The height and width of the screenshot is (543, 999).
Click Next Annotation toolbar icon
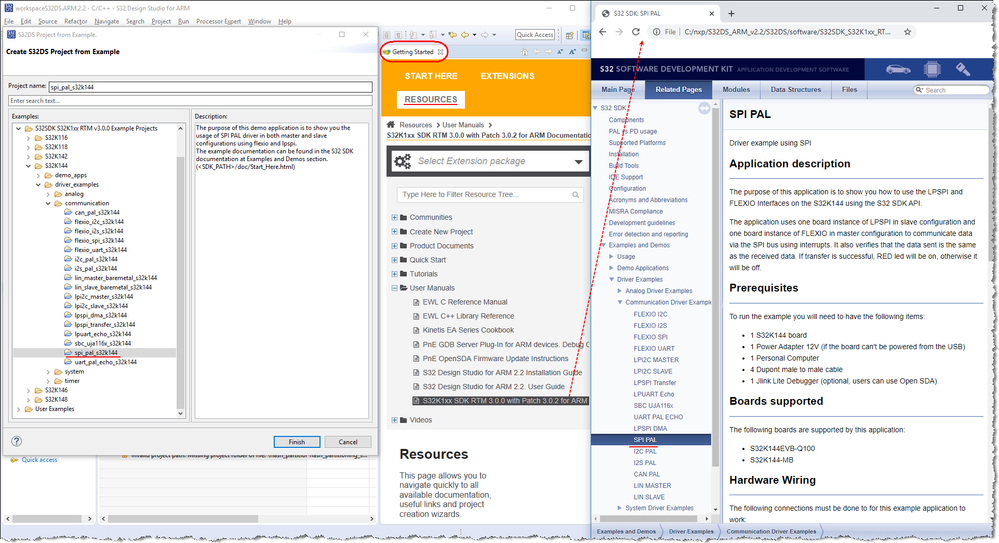point(414,34)
